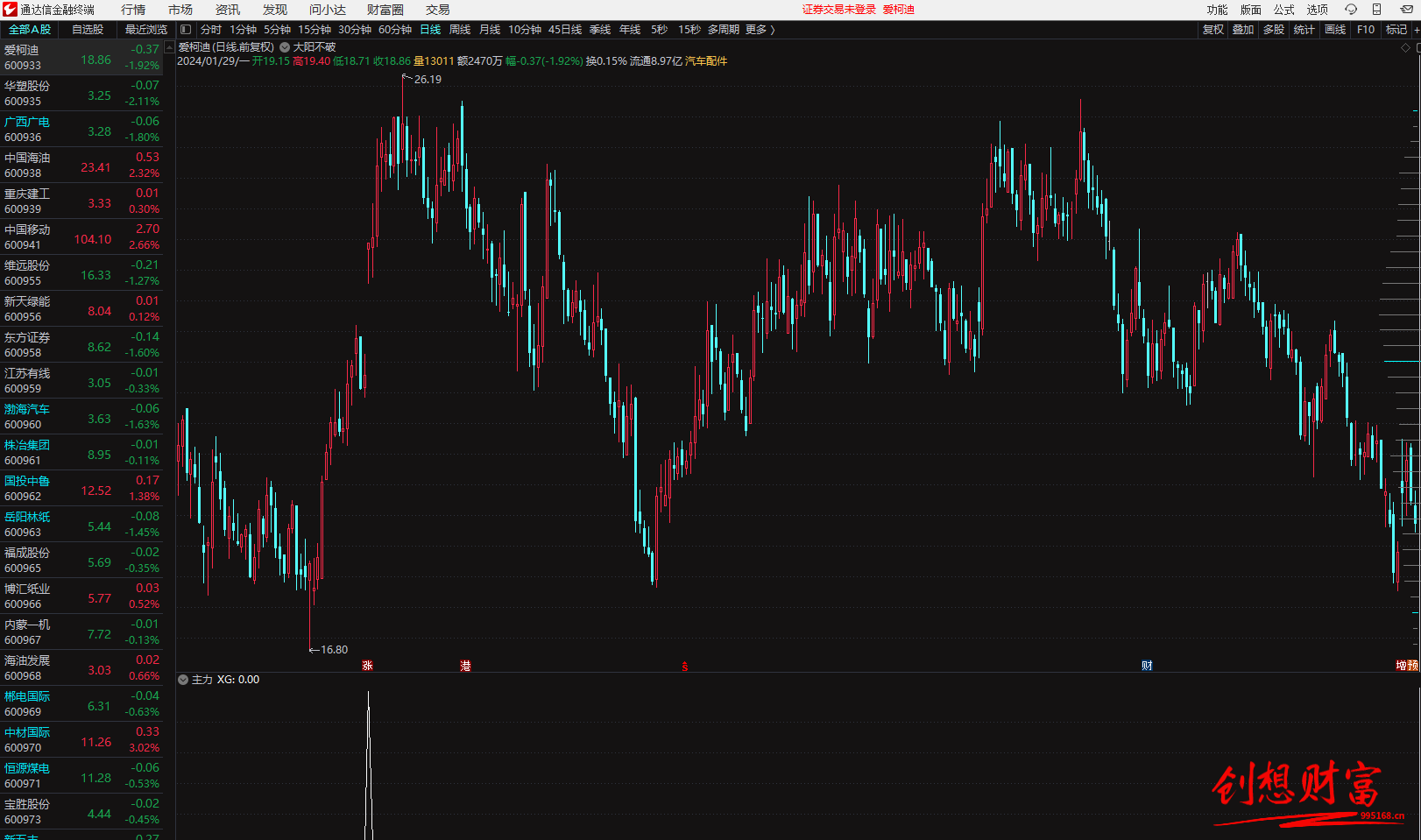Screen dimensions: 1421x840
Task: Click the 通达信 app logo icon
Action: pyautogui.click(x=10, y=10)
